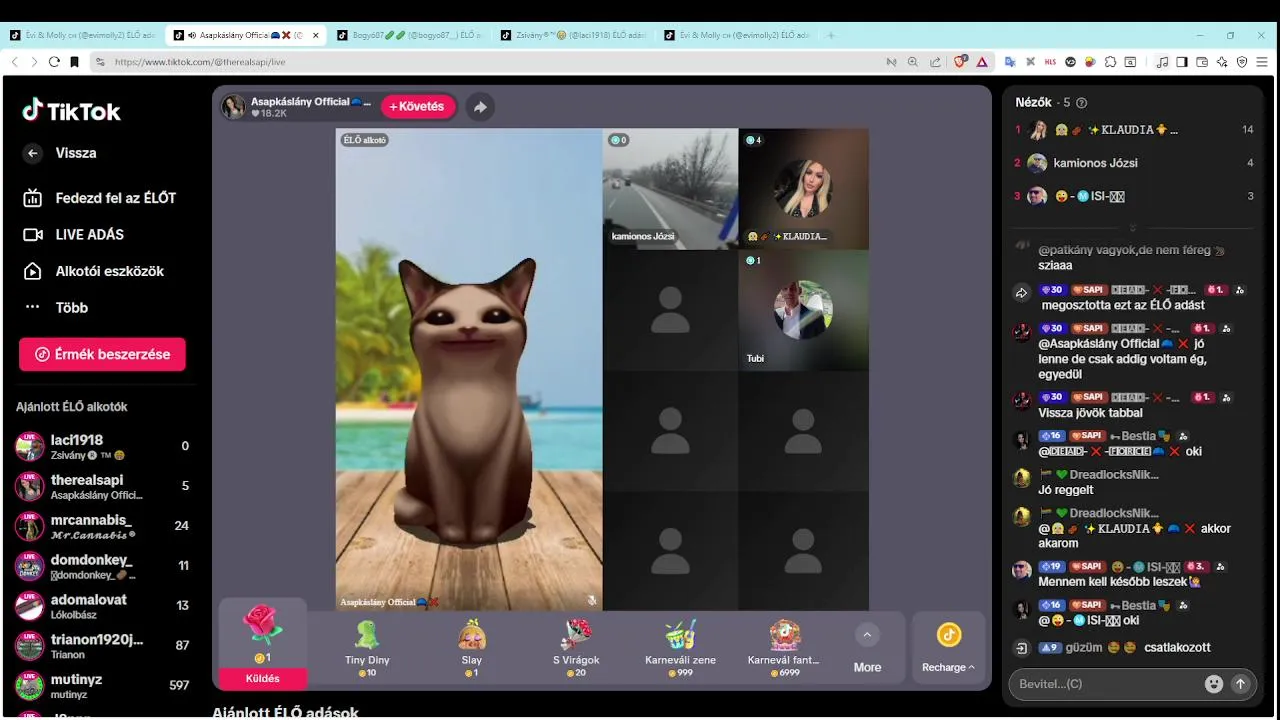Click the Brave VPN shield icon
The height and width of the screenshot is (720, 1280).
[x=1242, y=62]
